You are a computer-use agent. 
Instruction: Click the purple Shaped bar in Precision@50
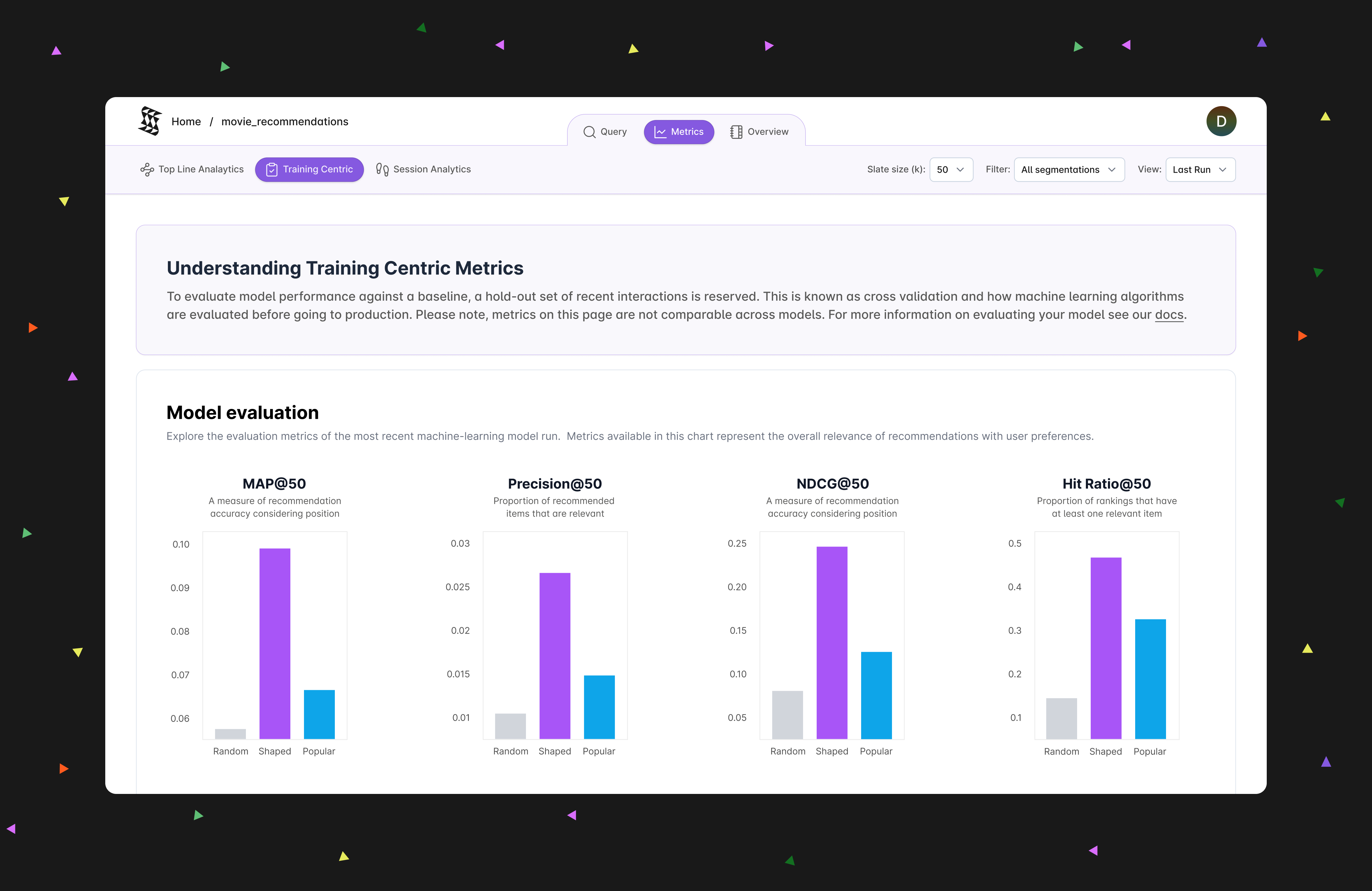[554, 655]
